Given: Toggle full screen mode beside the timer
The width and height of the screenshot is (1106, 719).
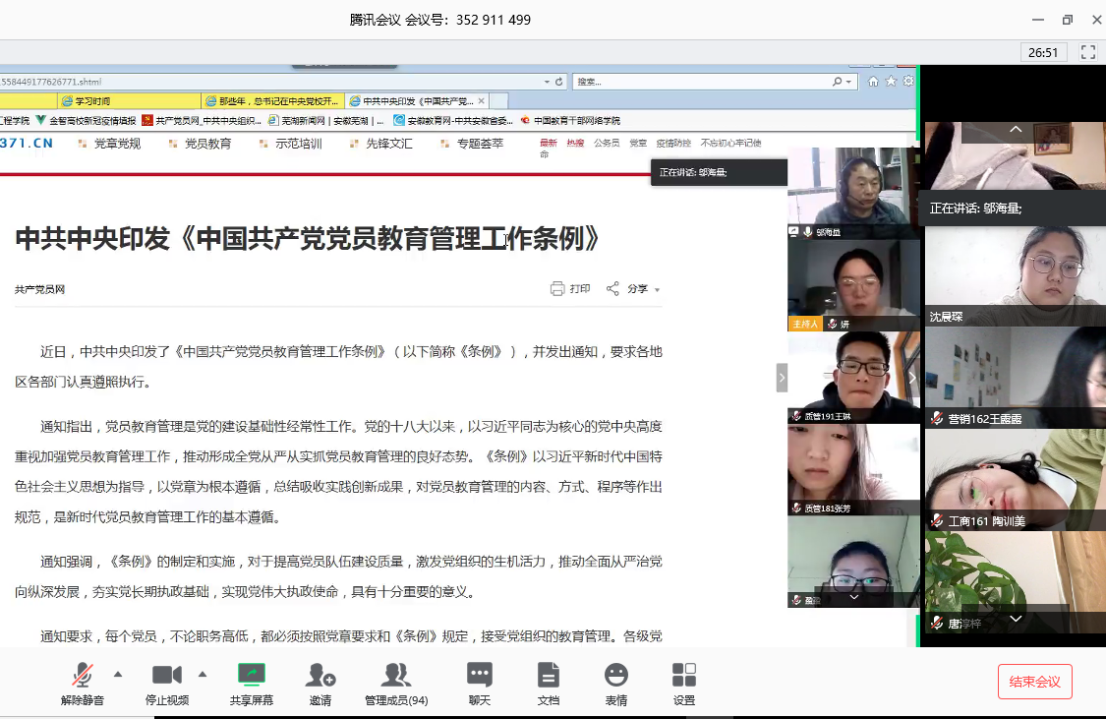Looking at the screenshot, I should pos(1088,53).
